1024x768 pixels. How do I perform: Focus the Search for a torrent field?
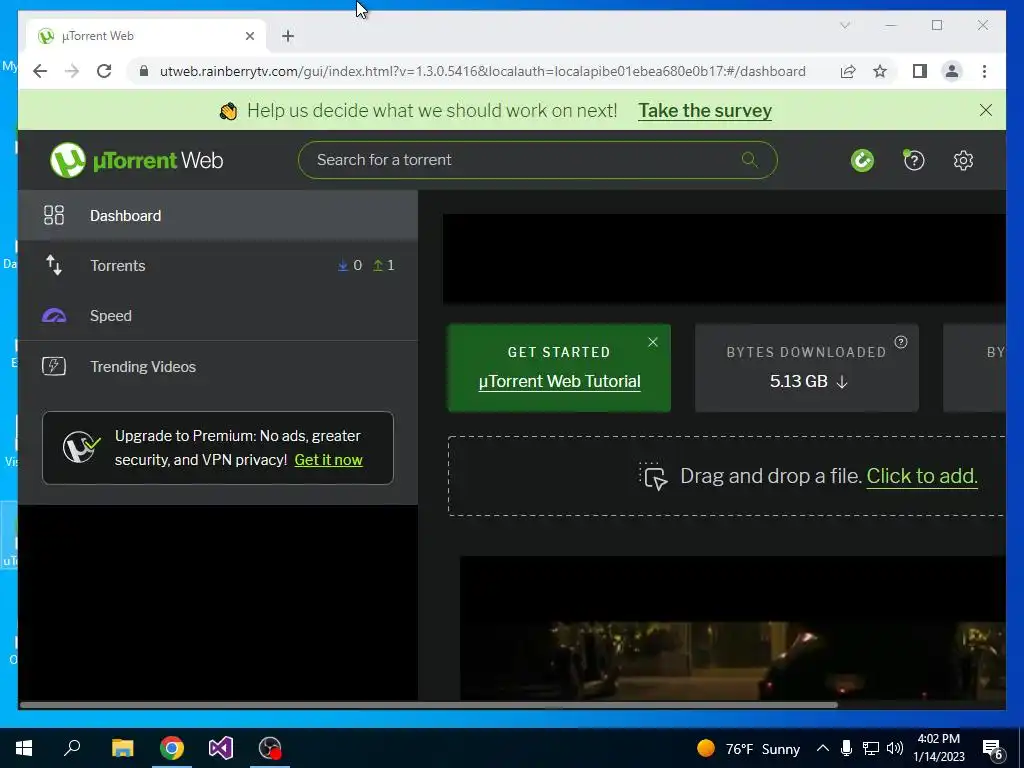[x=537, y=160]
